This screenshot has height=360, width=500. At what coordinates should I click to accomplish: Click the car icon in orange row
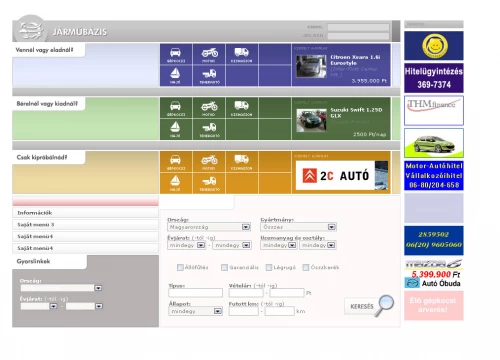[176, 160]
